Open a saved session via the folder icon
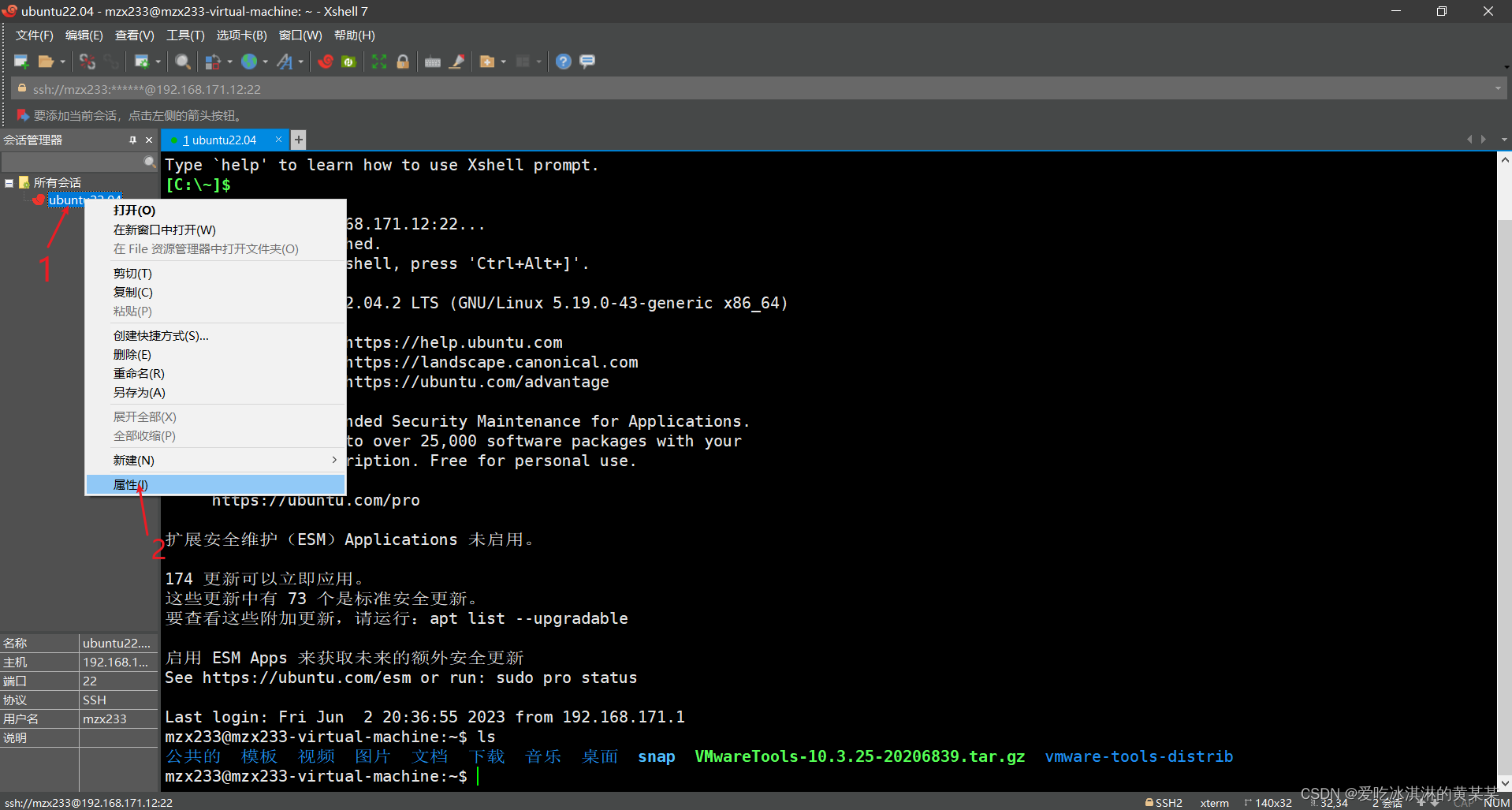The width and height of the screenshot is (1512, 810). click(47, 62)
